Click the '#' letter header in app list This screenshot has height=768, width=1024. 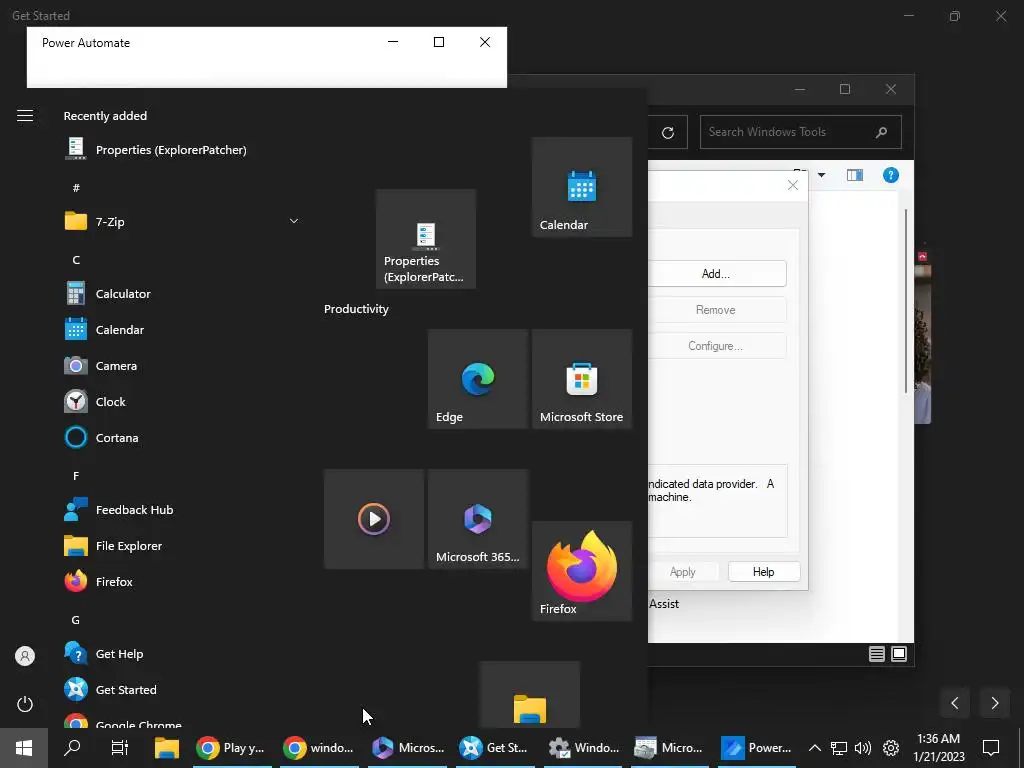(x=76, y=188)
